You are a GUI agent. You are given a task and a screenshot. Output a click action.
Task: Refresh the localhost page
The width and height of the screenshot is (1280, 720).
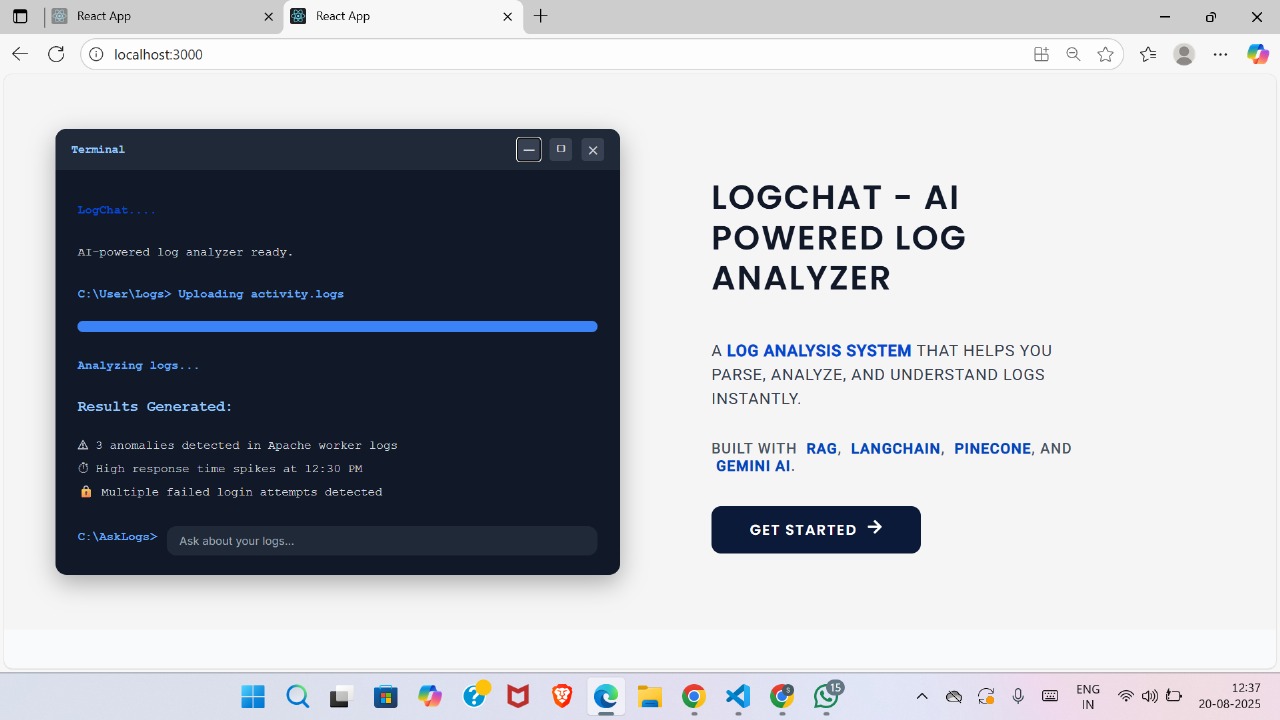(56, 54)
